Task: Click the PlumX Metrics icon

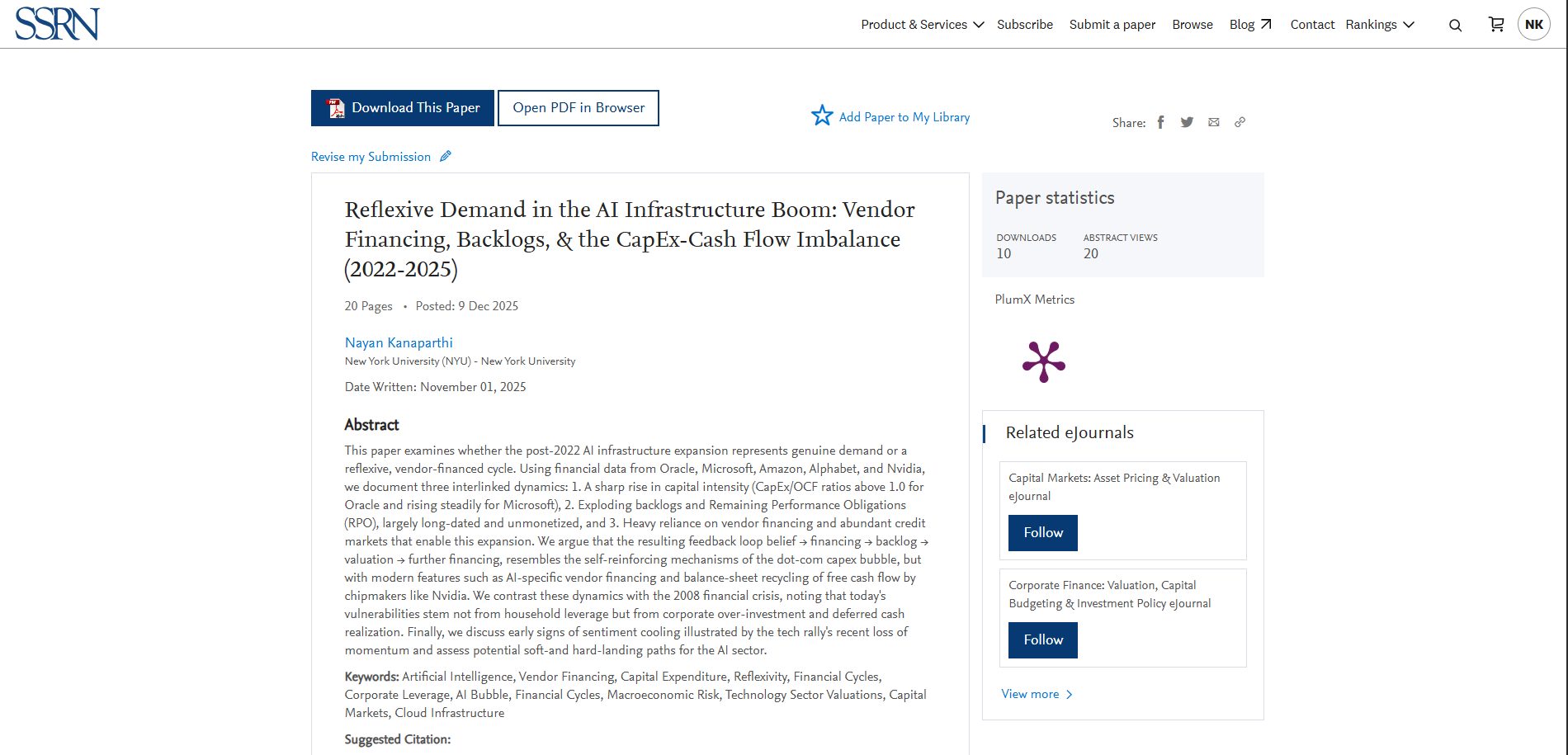Action: tap(1044, 361)
